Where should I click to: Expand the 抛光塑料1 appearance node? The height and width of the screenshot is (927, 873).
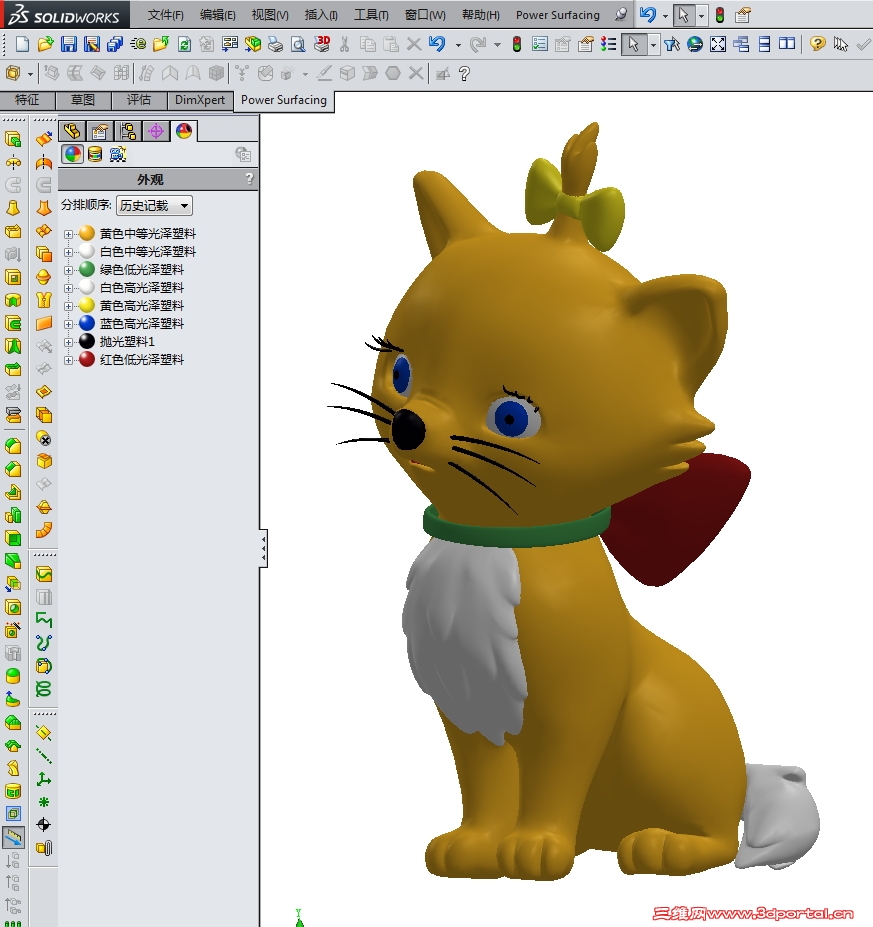(x=67, y=341)
